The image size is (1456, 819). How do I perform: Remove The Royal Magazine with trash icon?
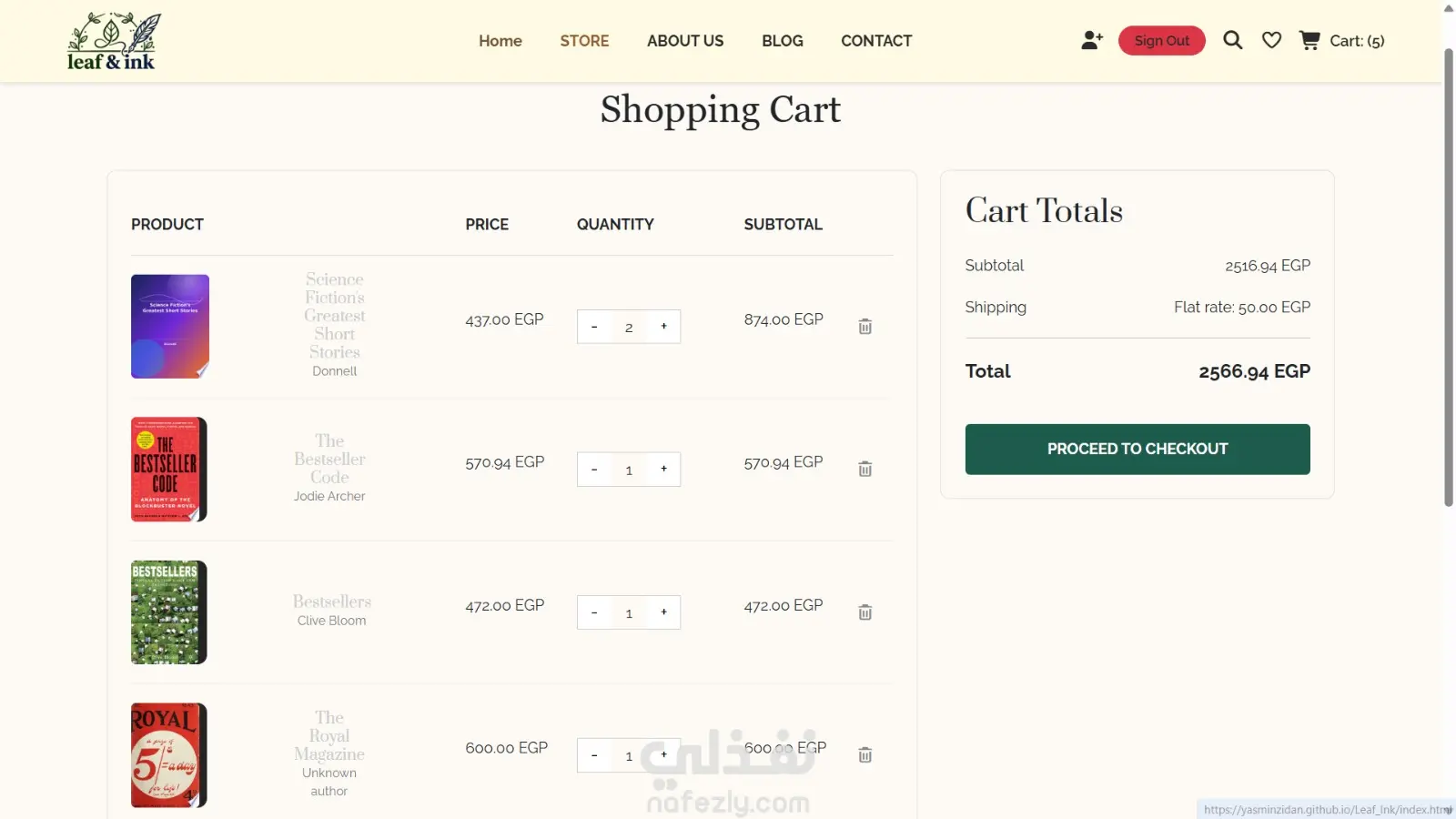[864, 755]
